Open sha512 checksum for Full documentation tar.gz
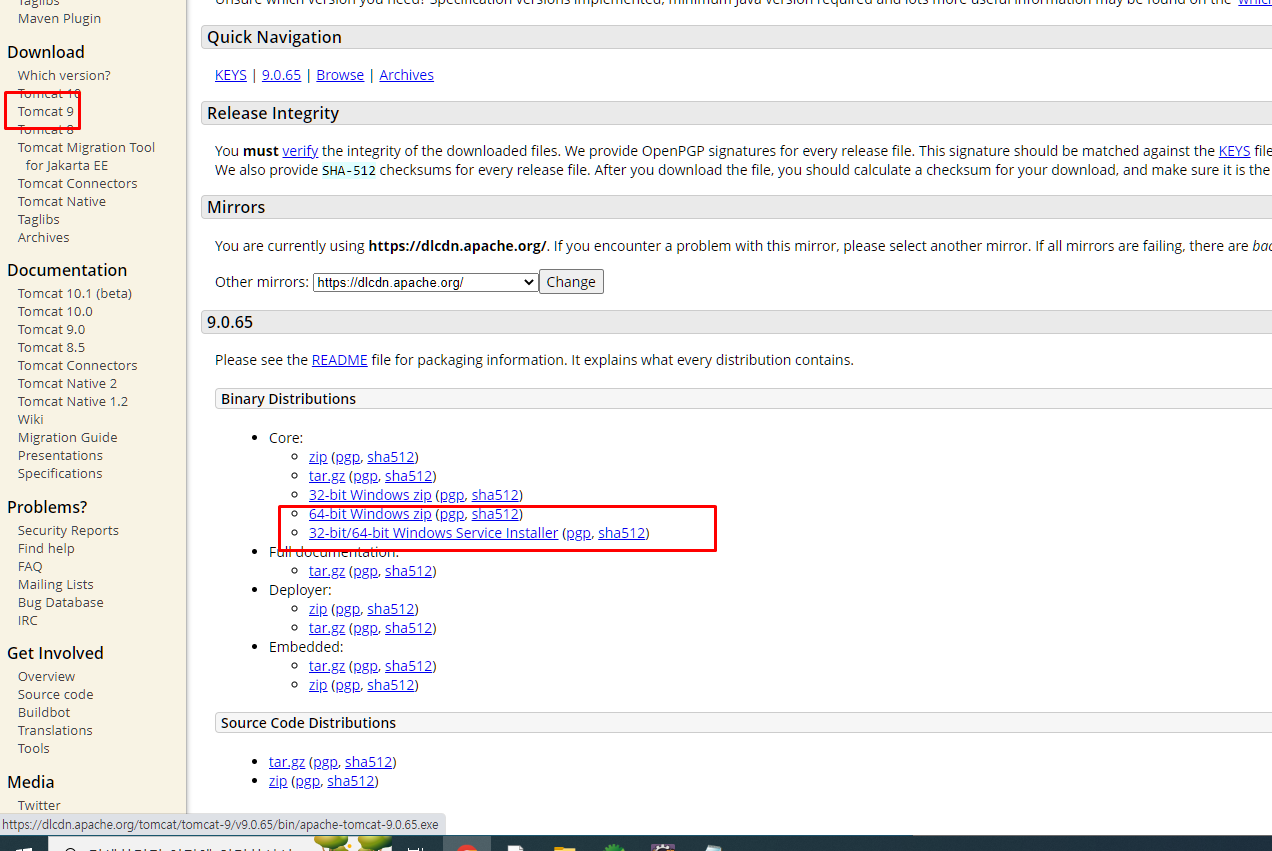The height and width of the screenshot is (851, 1272). pyautogui.click(x=409, y=571)
